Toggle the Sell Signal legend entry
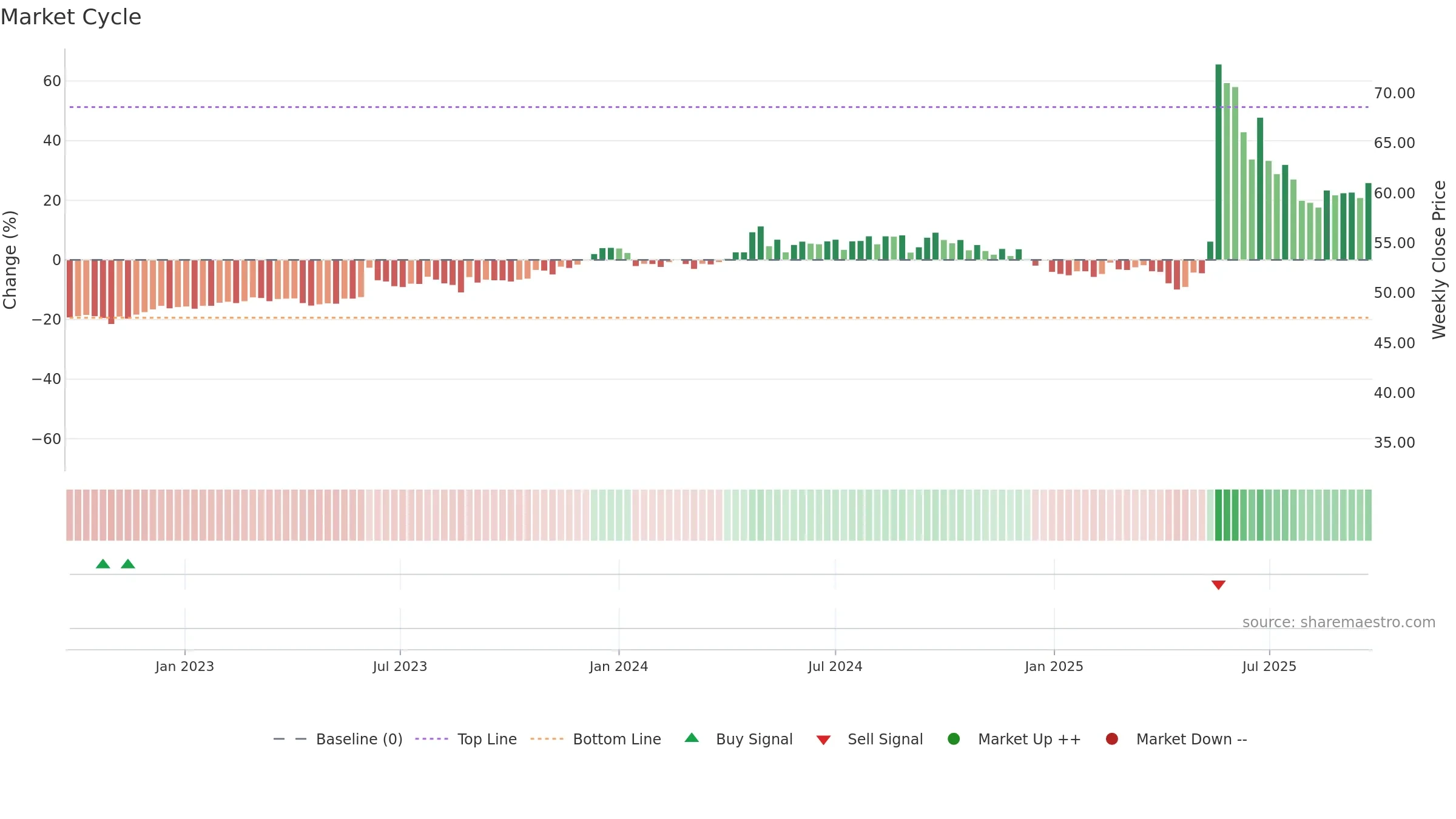 pyautogui.click(x=869, y=739)
